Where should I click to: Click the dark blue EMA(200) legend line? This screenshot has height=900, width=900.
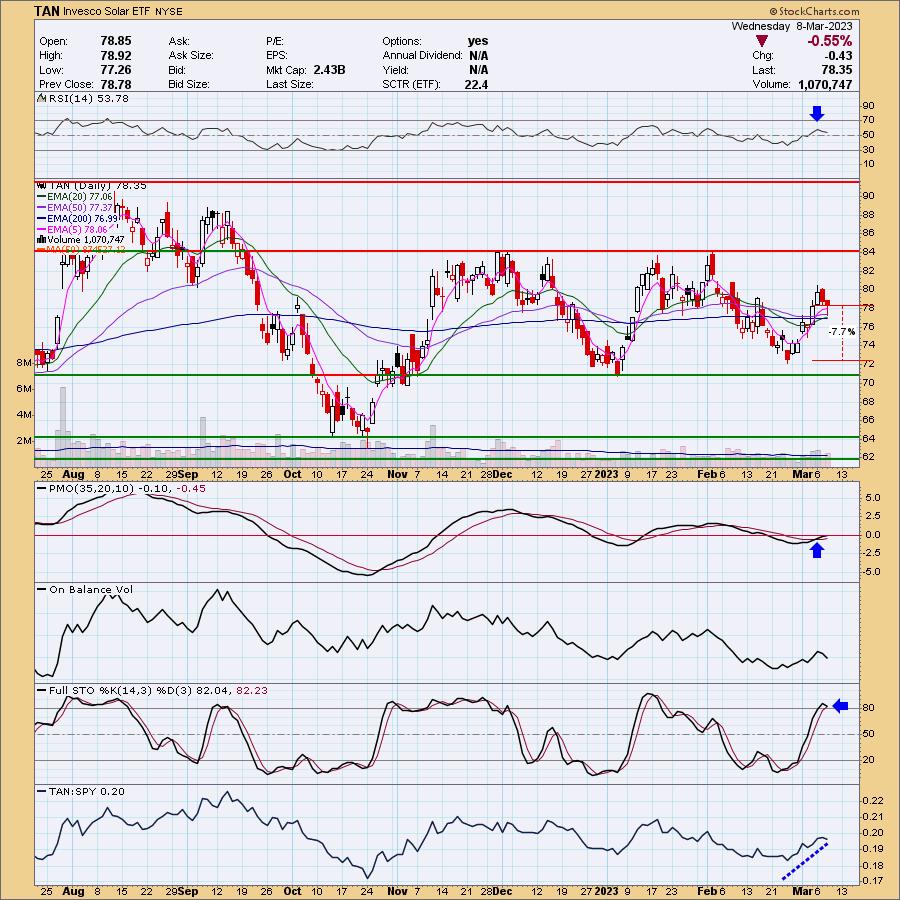click(41, 219)
